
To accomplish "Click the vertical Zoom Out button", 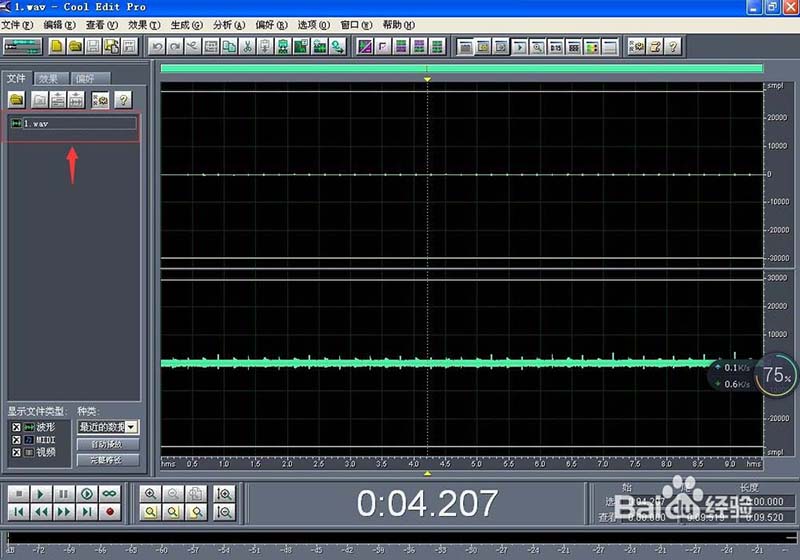I will (224, 512).
